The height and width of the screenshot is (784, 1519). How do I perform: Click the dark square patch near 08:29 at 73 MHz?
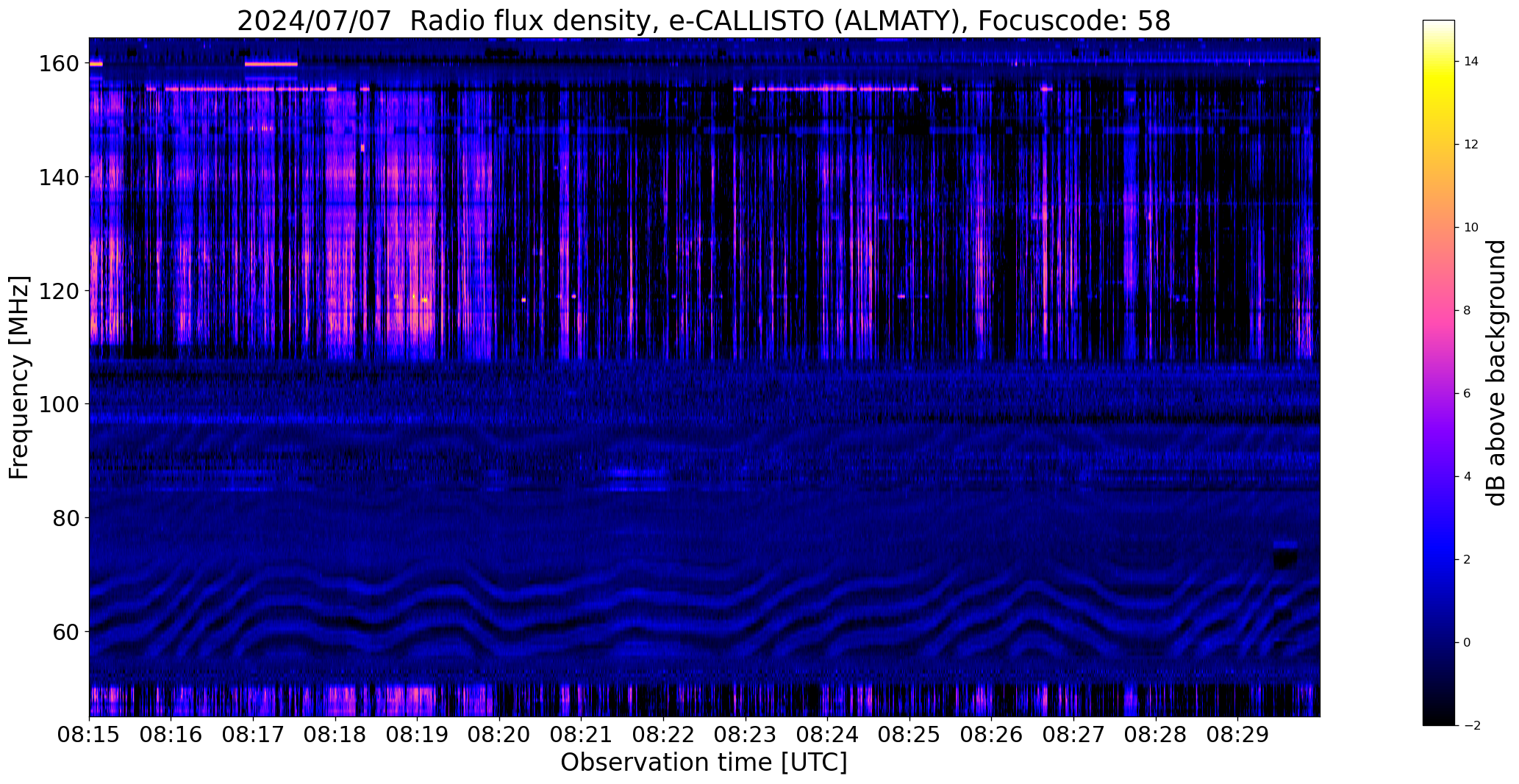click(x=1285, y=558)
